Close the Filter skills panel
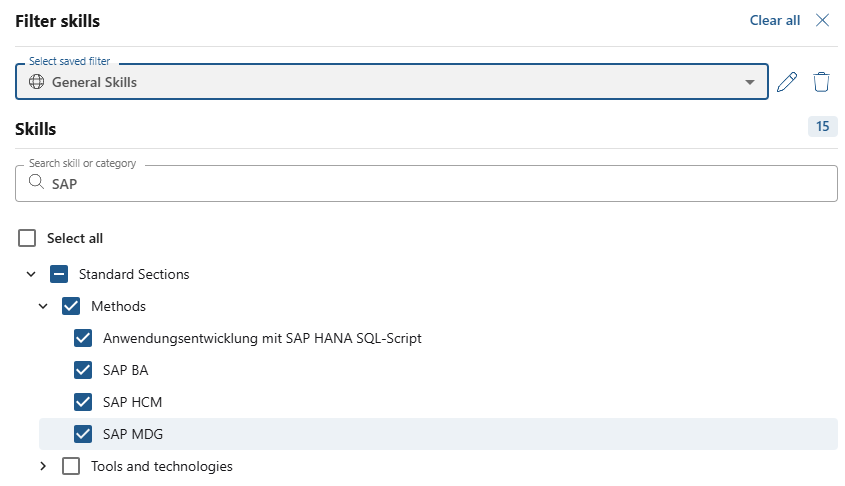This screenshot has width=845, height=486. click(x=822, y=20)
